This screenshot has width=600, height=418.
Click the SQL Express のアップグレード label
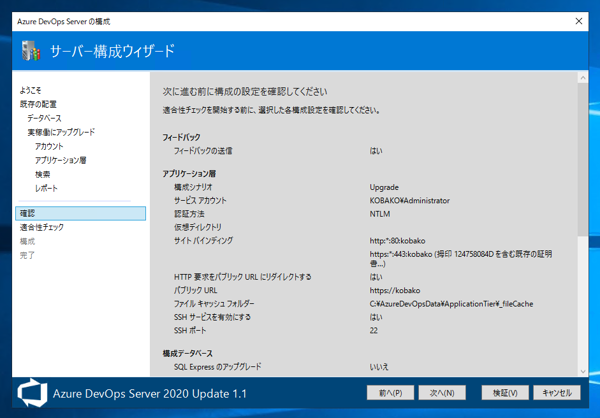pos(217,367)
